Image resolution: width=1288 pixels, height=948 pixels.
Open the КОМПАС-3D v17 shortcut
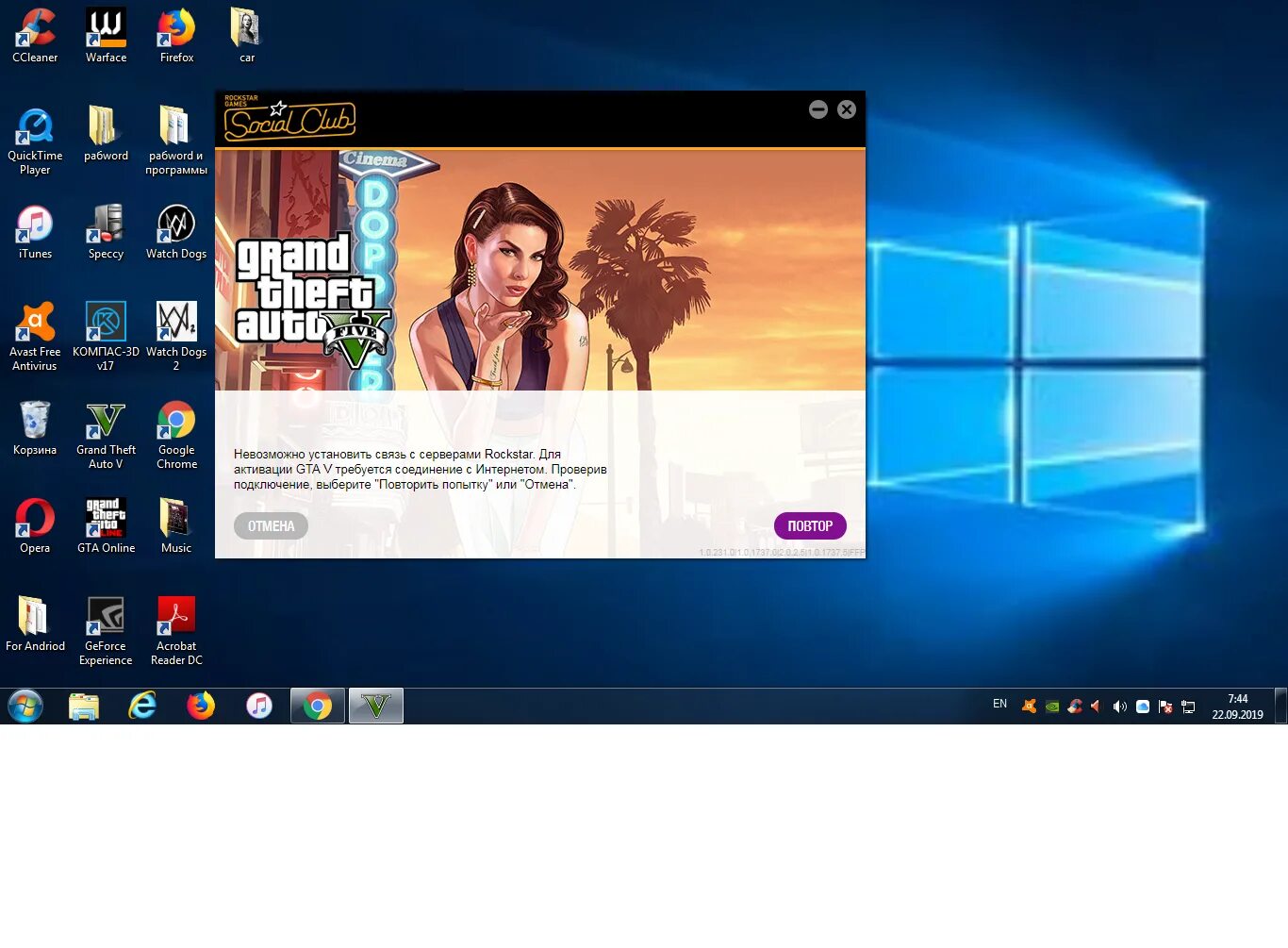coord(106,337)
